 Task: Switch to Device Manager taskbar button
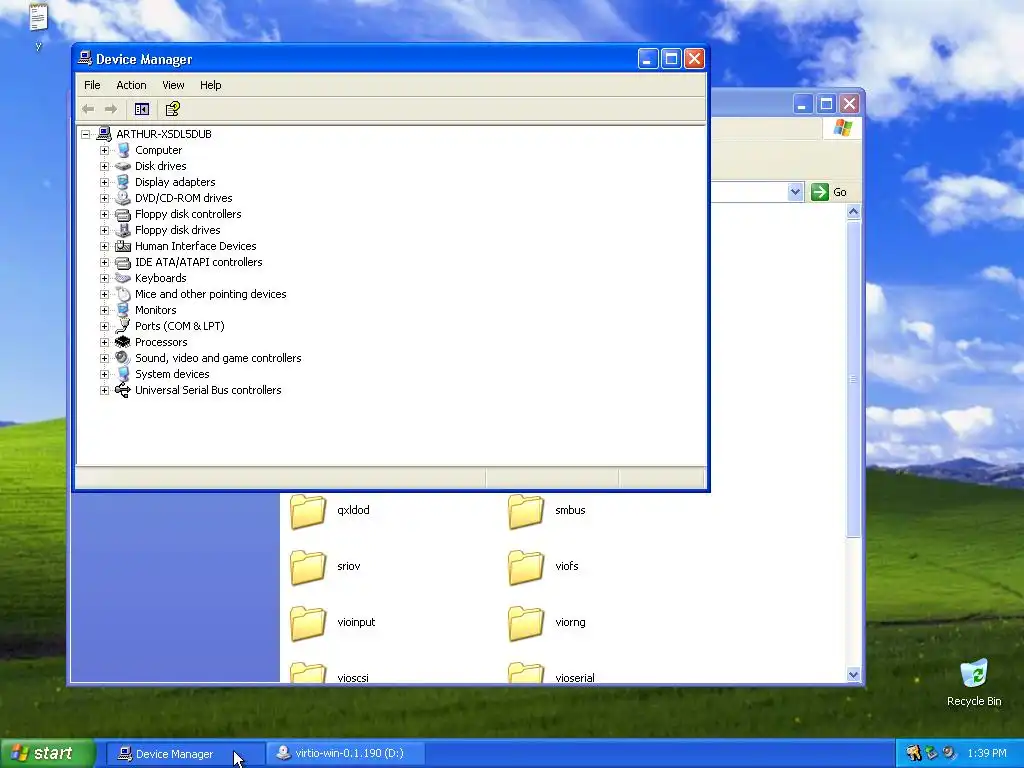(185, 754)
